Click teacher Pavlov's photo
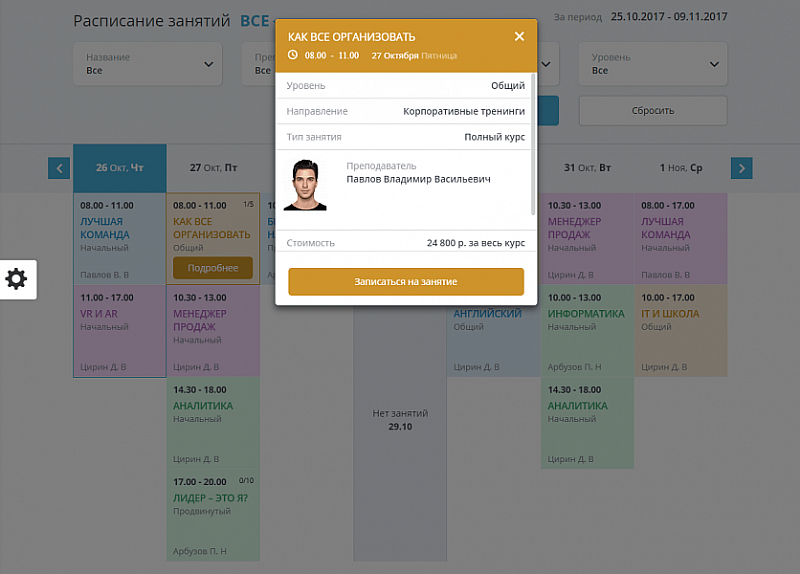 (x=305, y=185)
